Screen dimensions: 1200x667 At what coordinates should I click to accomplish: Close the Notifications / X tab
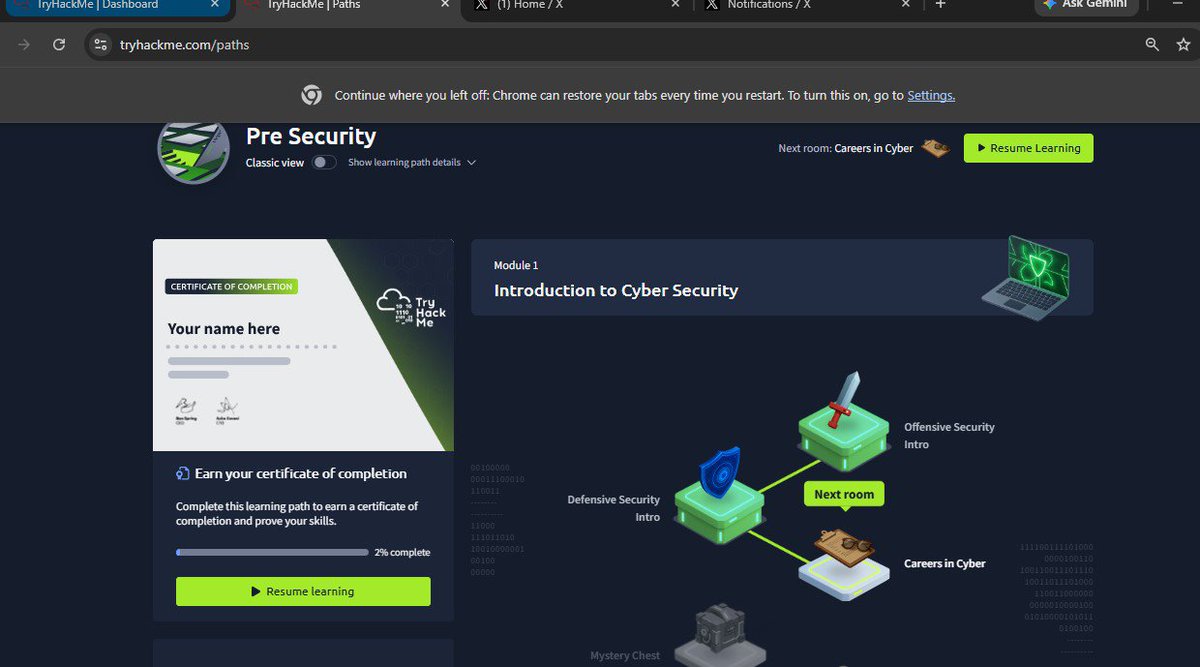click(x=906, y=5)
